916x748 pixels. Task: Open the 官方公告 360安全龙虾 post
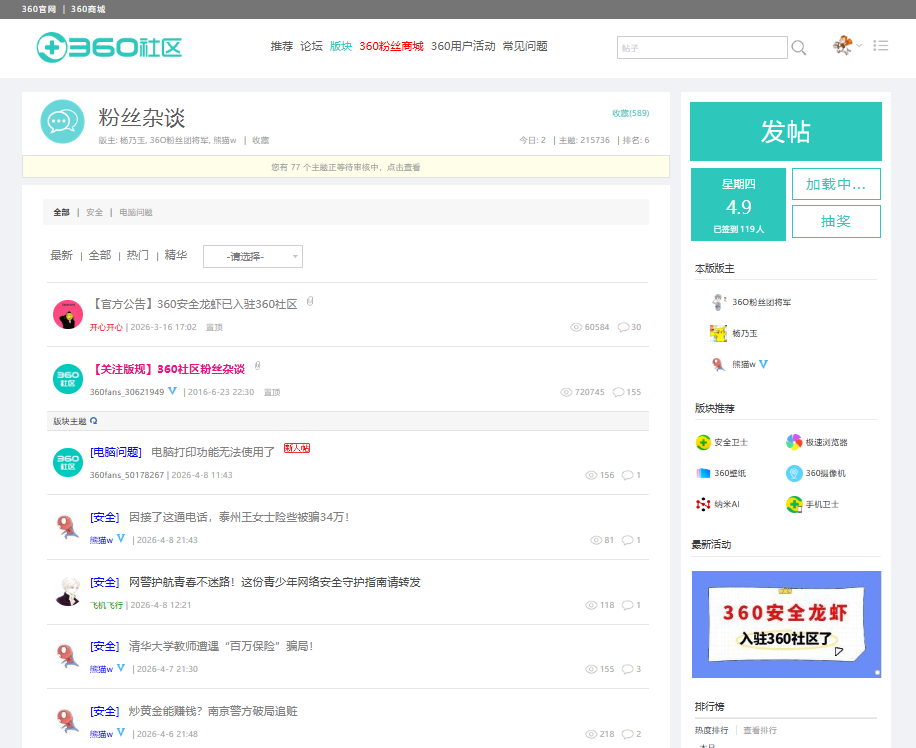pos(194,304)
